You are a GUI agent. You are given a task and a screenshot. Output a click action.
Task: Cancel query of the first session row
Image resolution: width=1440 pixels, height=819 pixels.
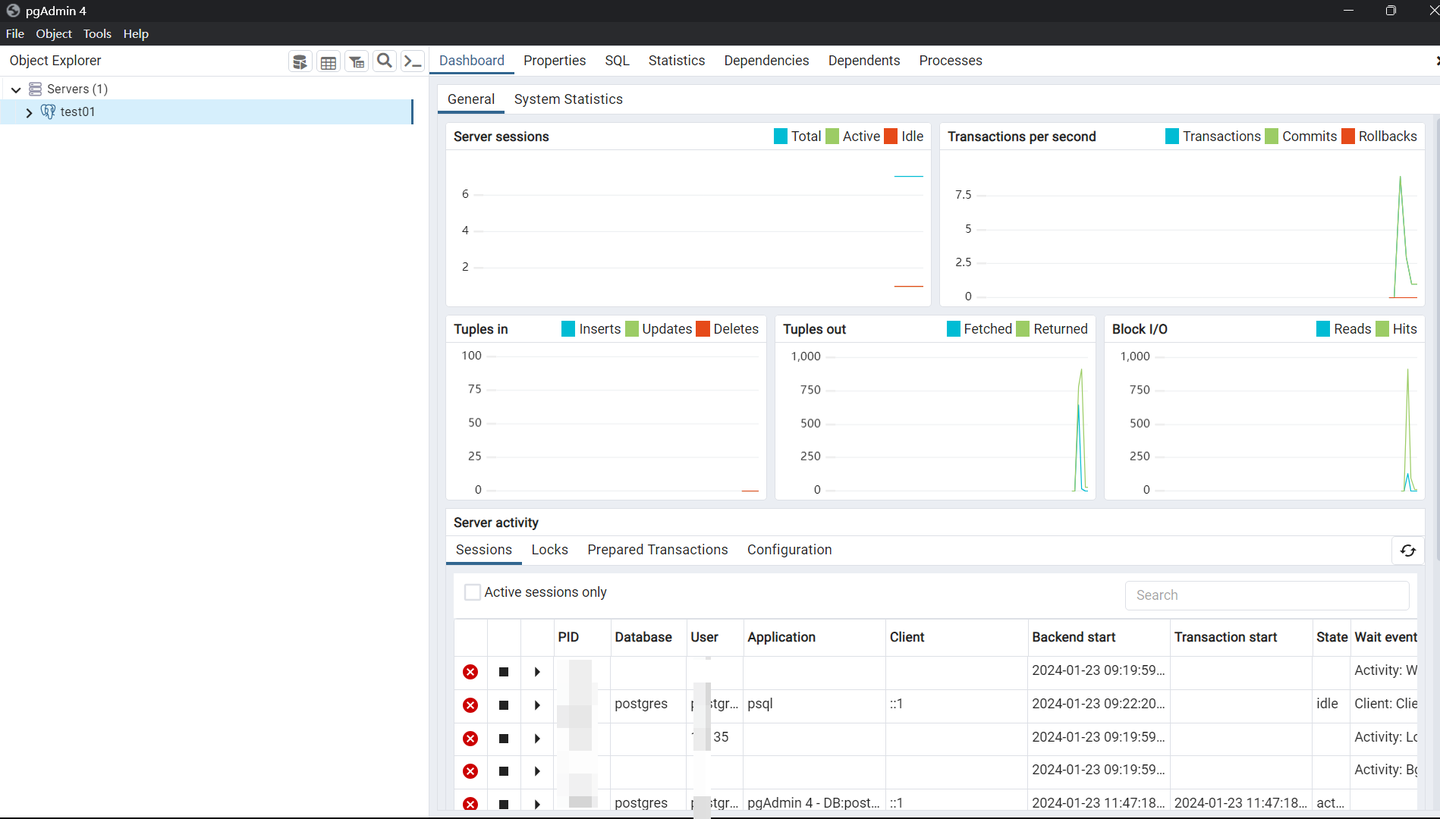pyautogui.click(x=504, y=672)
